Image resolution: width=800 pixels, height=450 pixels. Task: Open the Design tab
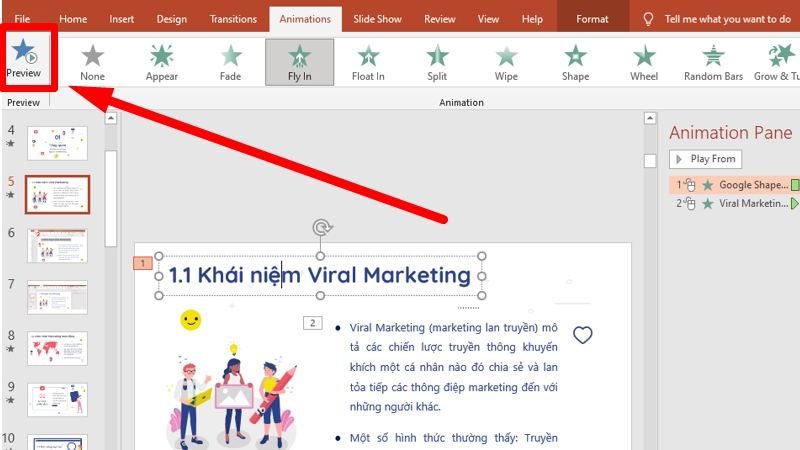tap(171, 19)
